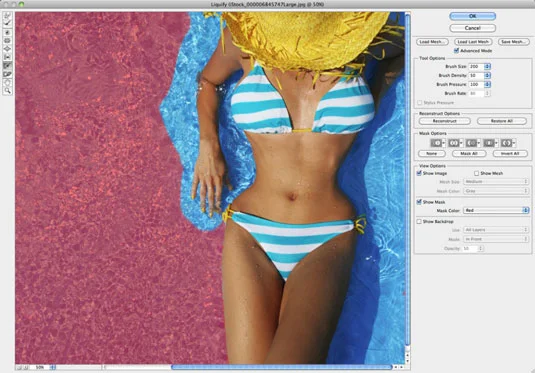The image size is (535, 373).
Task: Open the Mesh Size dropdown
Action: (496, 182)
